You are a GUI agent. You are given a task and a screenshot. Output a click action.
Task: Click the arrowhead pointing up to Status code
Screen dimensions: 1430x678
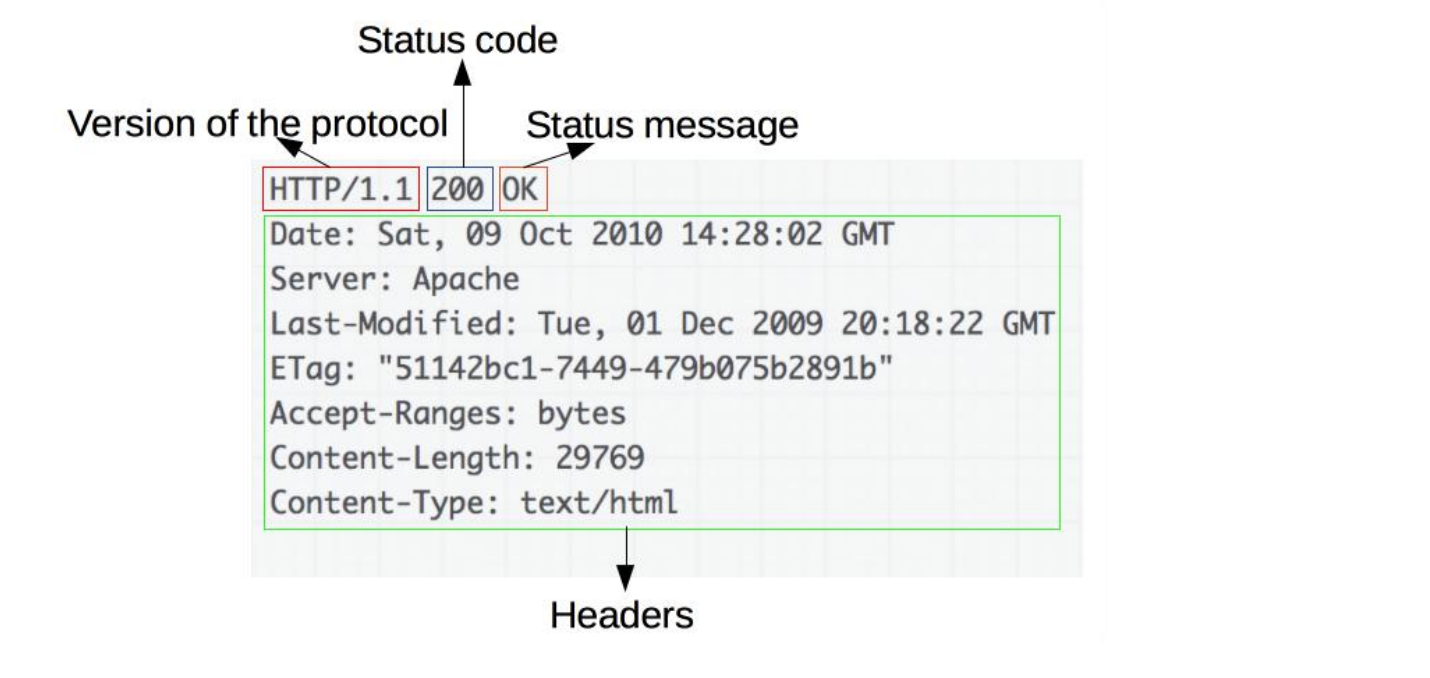pyautogui.click(x=462, y=70)
